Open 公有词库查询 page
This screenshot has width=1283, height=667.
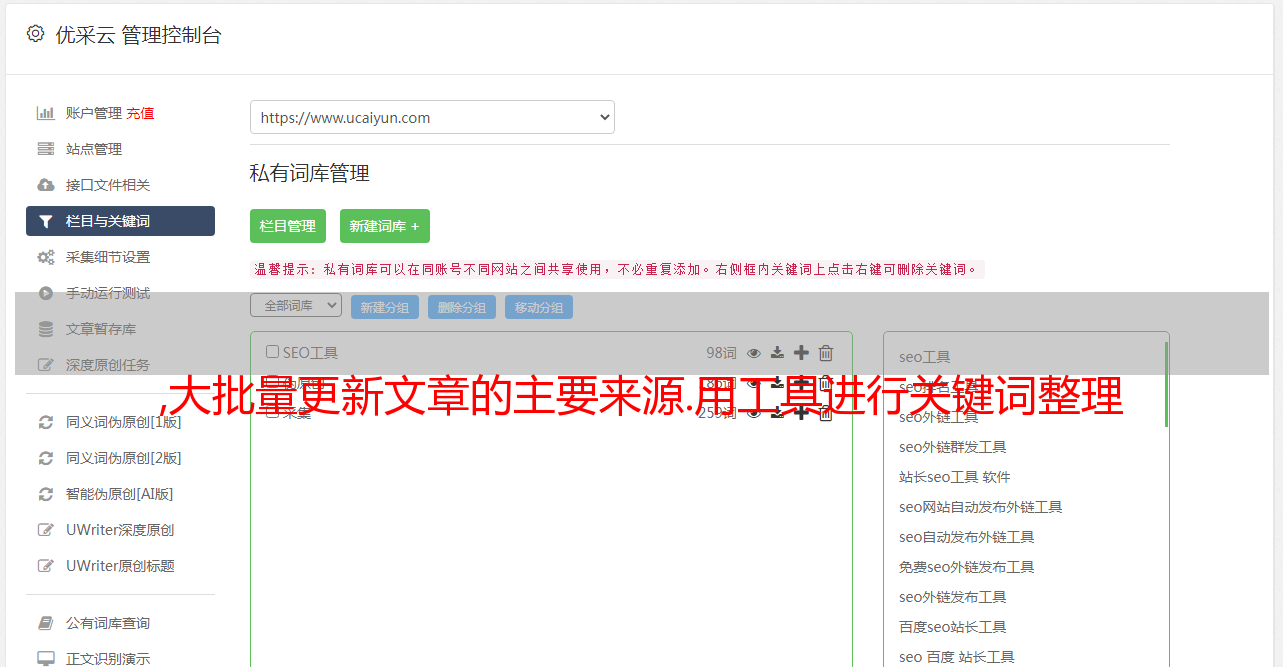tap(108, 623)
